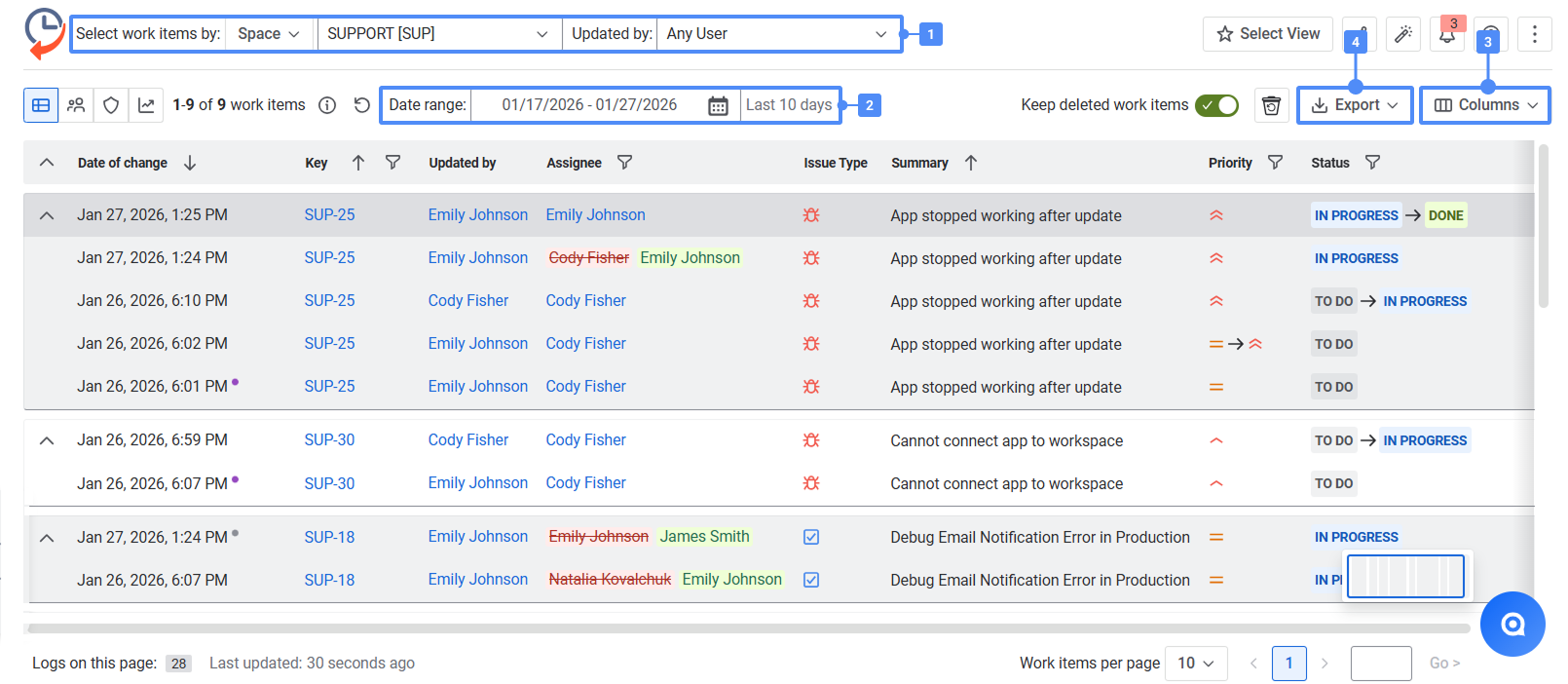Click the vertical table scrollbar
1568x684 pixels.
[1543, 226]
